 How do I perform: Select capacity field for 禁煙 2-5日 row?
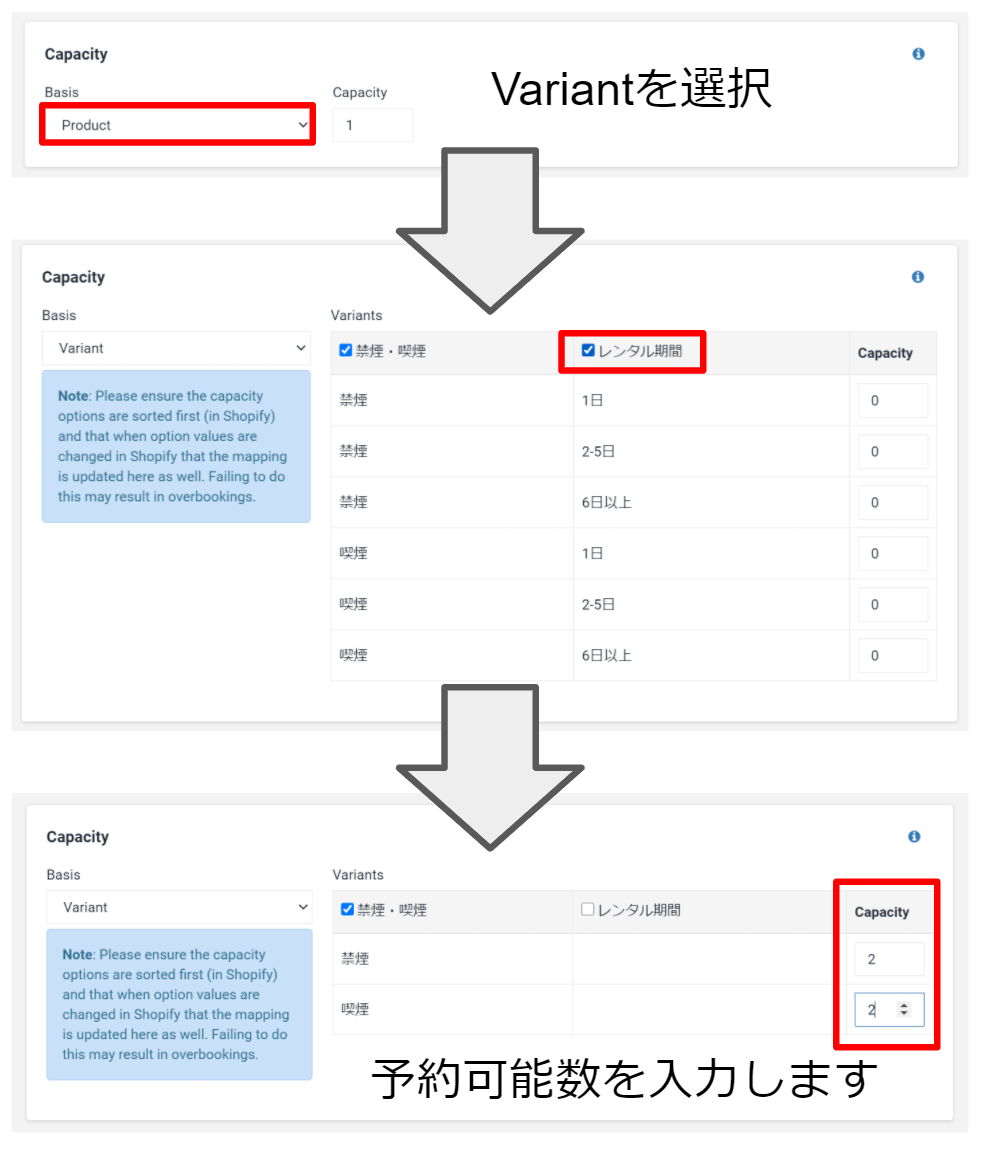click(892, 451)
